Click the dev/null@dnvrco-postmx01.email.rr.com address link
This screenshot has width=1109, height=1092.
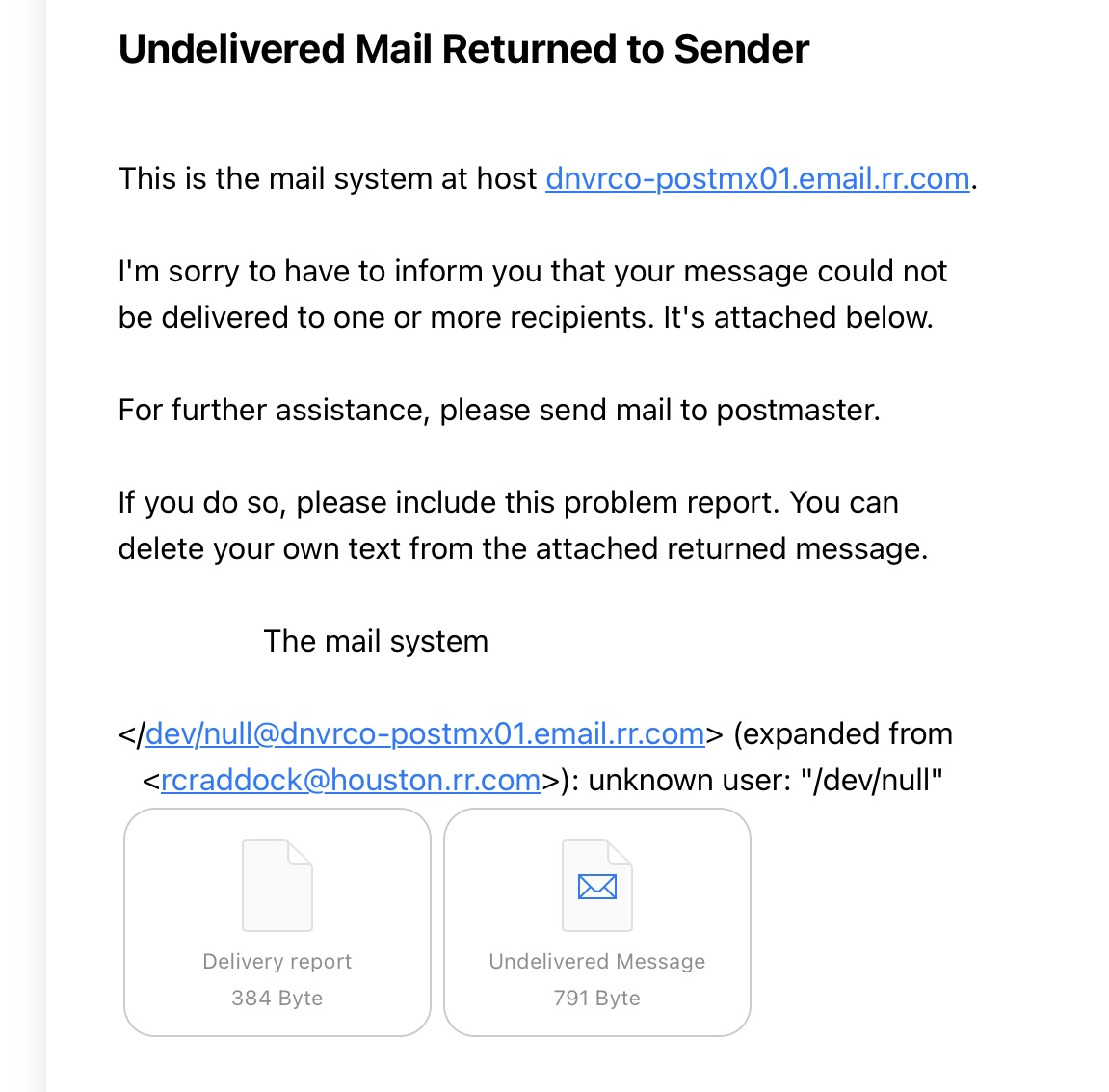coord(425,733)
